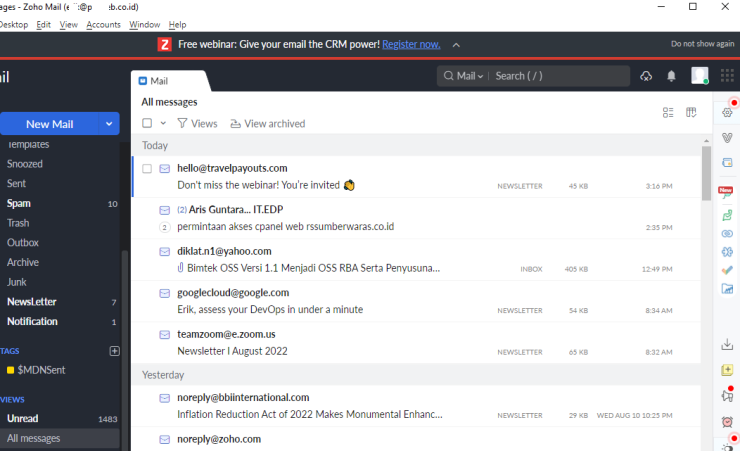Open the user profile avatar
The image size is (740, 451).
[x=699, y=75]
